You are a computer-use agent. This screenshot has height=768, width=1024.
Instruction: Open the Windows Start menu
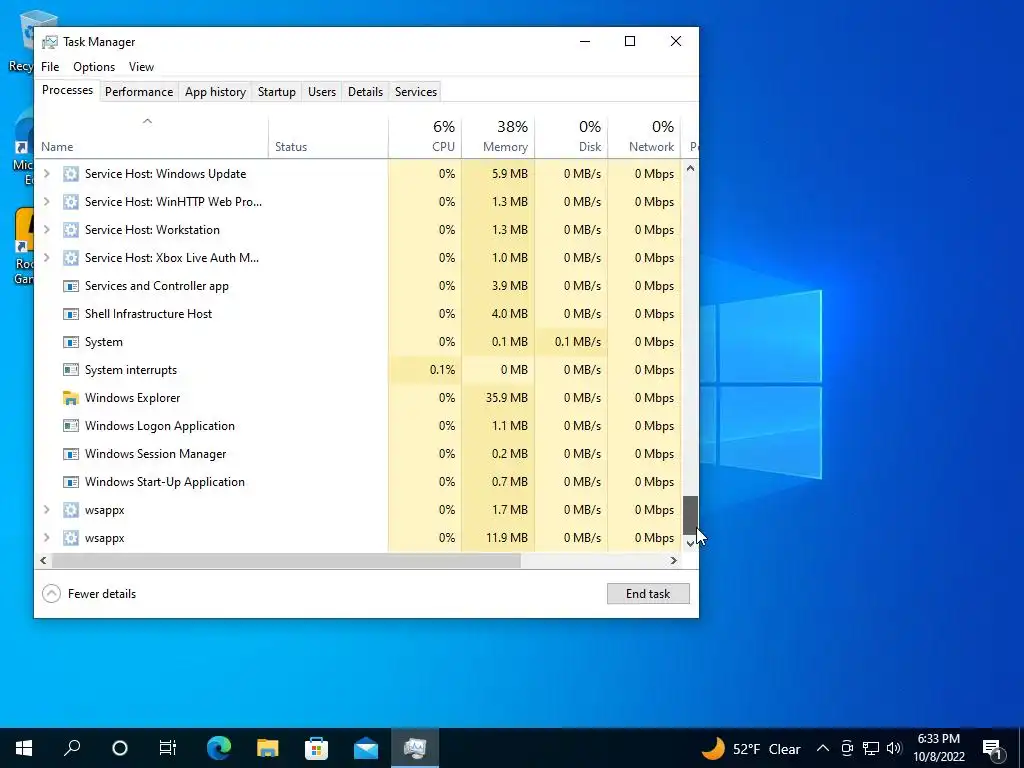coord(24,748)
